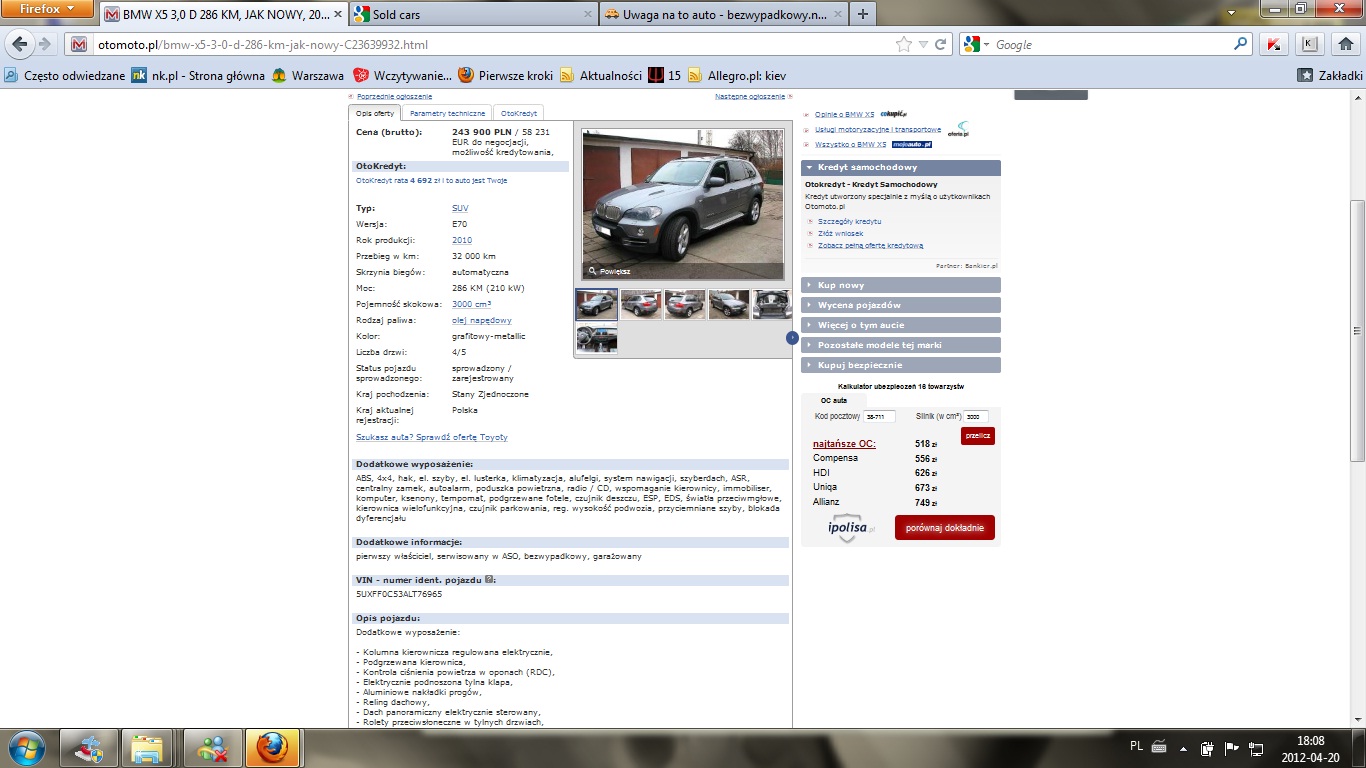Go back with the browser back arrow

[19, 44]
